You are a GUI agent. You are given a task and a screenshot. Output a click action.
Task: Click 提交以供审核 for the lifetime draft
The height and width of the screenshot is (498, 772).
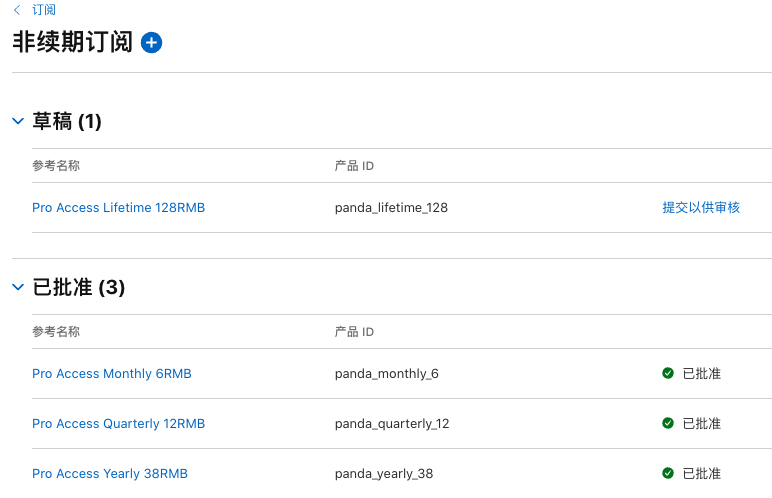(x=700, y=208)
